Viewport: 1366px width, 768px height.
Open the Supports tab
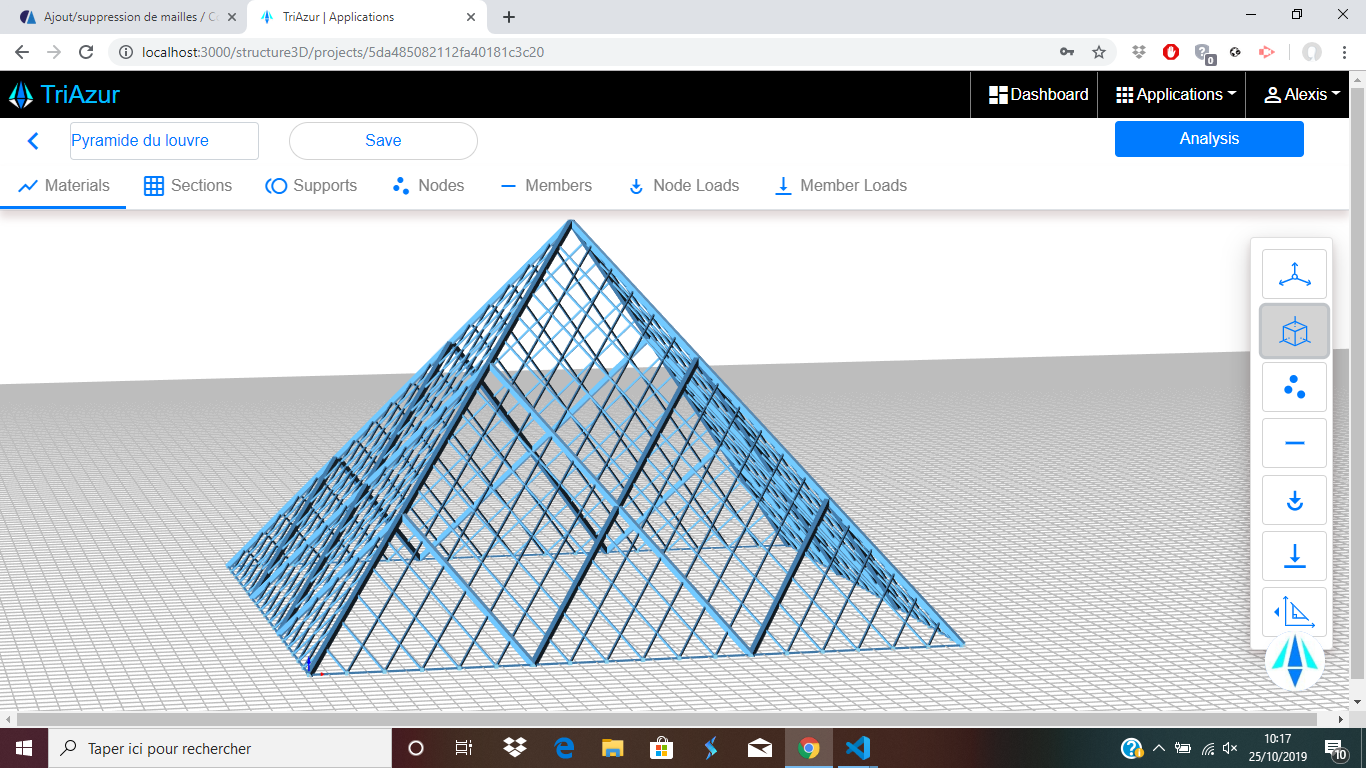[x=311, y=186]
